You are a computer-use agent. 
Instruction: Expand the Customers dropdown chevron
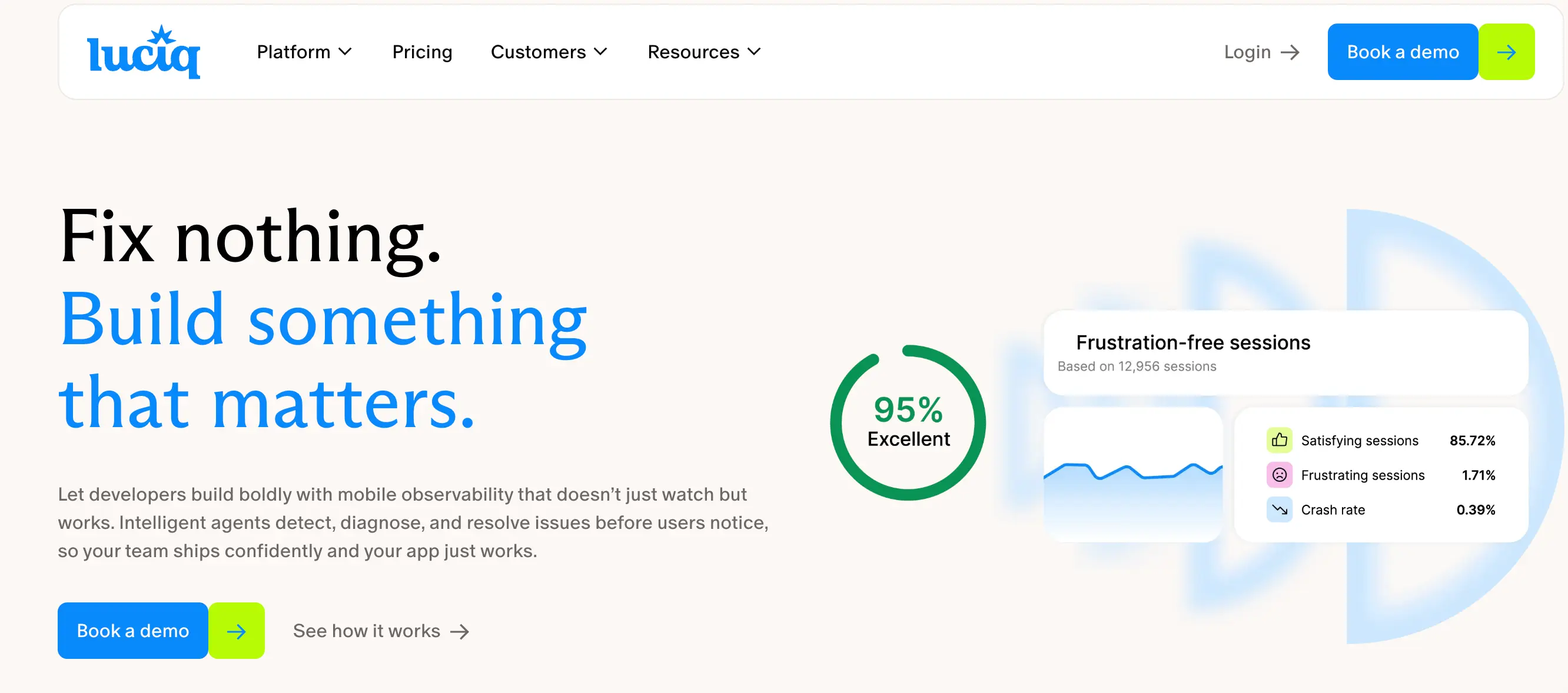coord(600,52)
